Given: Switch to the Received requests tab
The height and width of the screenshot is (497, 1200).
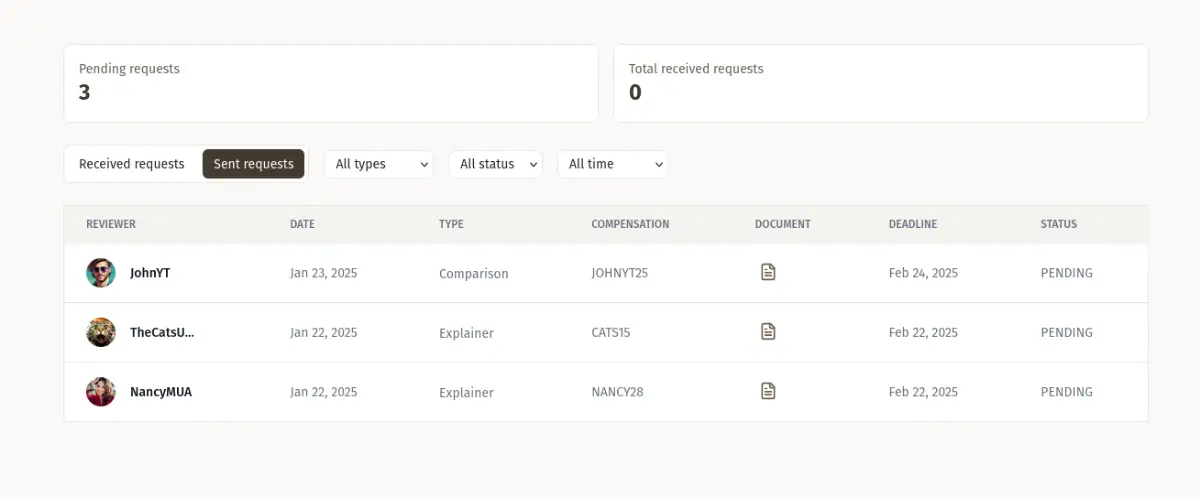Looking at the screenshot, I should pos(132,164).
